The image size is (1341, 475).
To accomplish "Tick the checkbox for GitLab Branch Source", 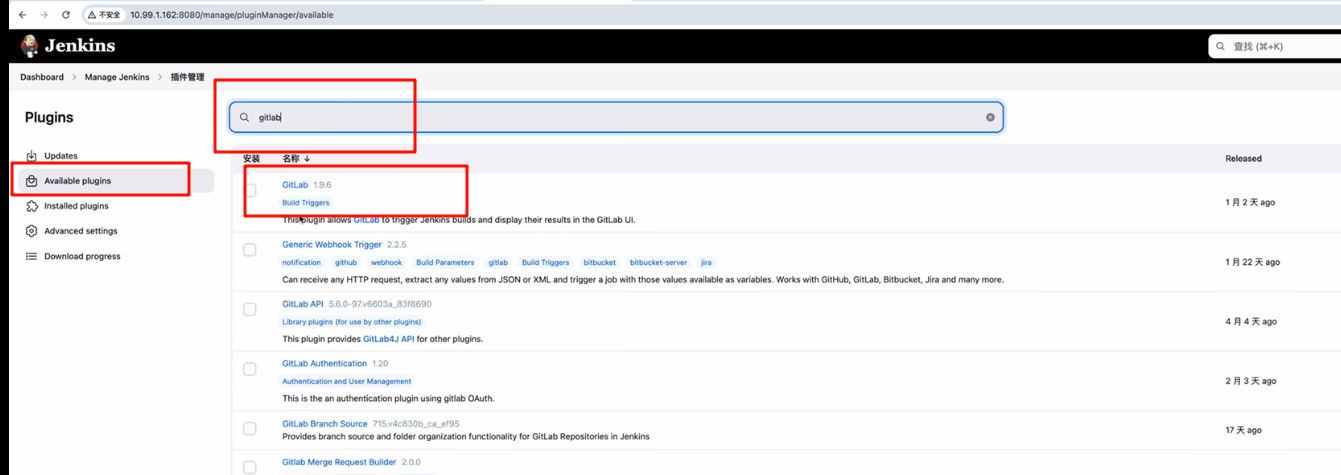I will pyautogui.click(x=250, y=429).
